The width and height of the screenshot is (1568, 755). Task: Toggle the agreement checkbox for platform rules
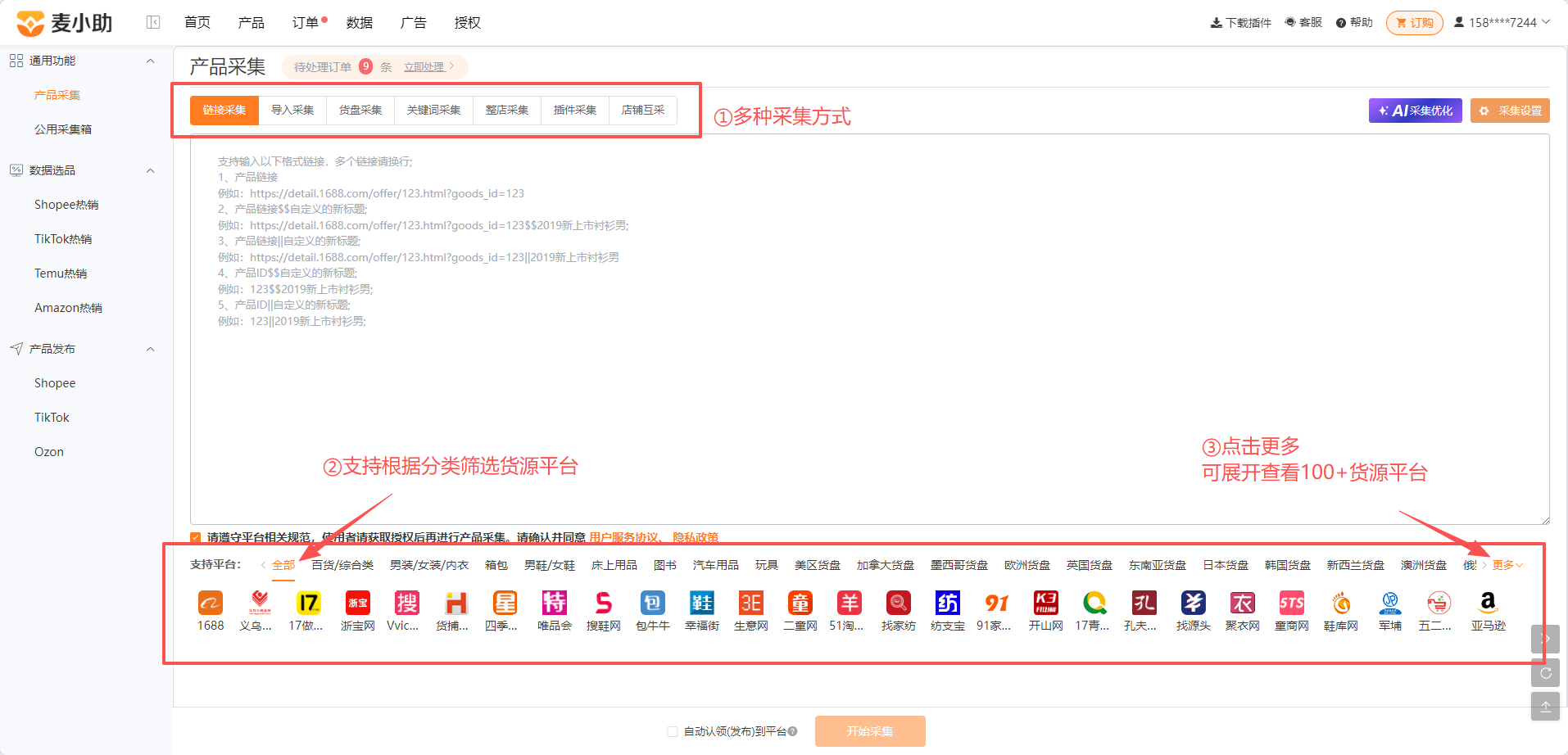point(195,537)
